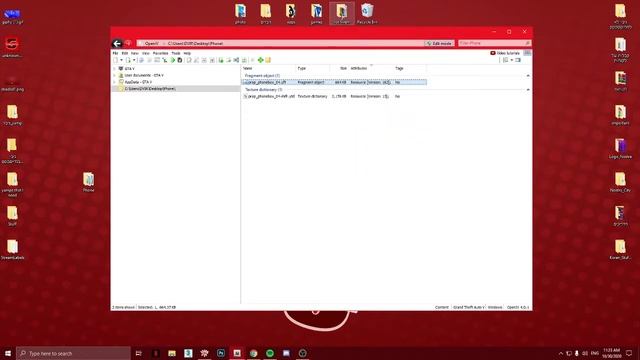Viewport: 640px width, 360px height.
Task: Open the Video tutorials link
Action: (x=505, y=53)
